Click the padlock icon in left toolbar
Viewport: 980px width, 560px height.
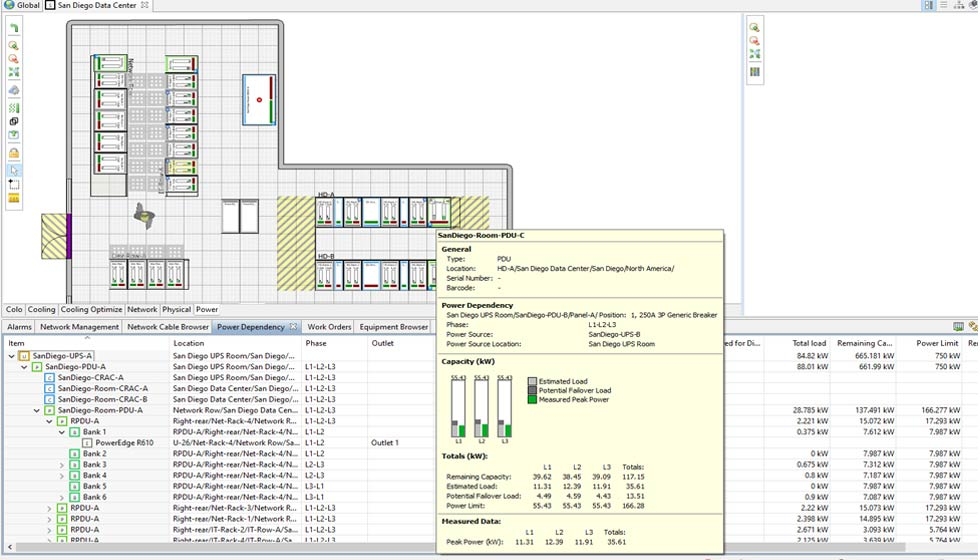pos(14,153)
